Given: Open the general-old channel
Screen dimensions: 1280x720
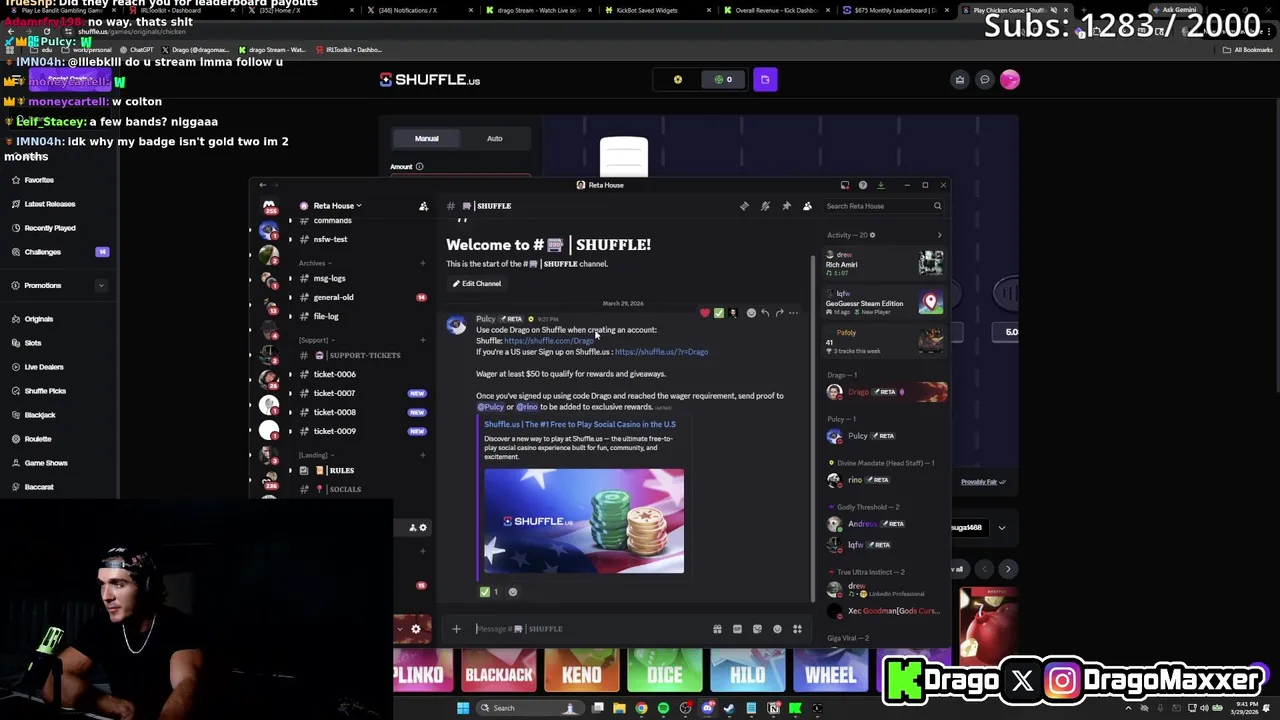Looking at the screenshot, I should (x=333, y=297).
